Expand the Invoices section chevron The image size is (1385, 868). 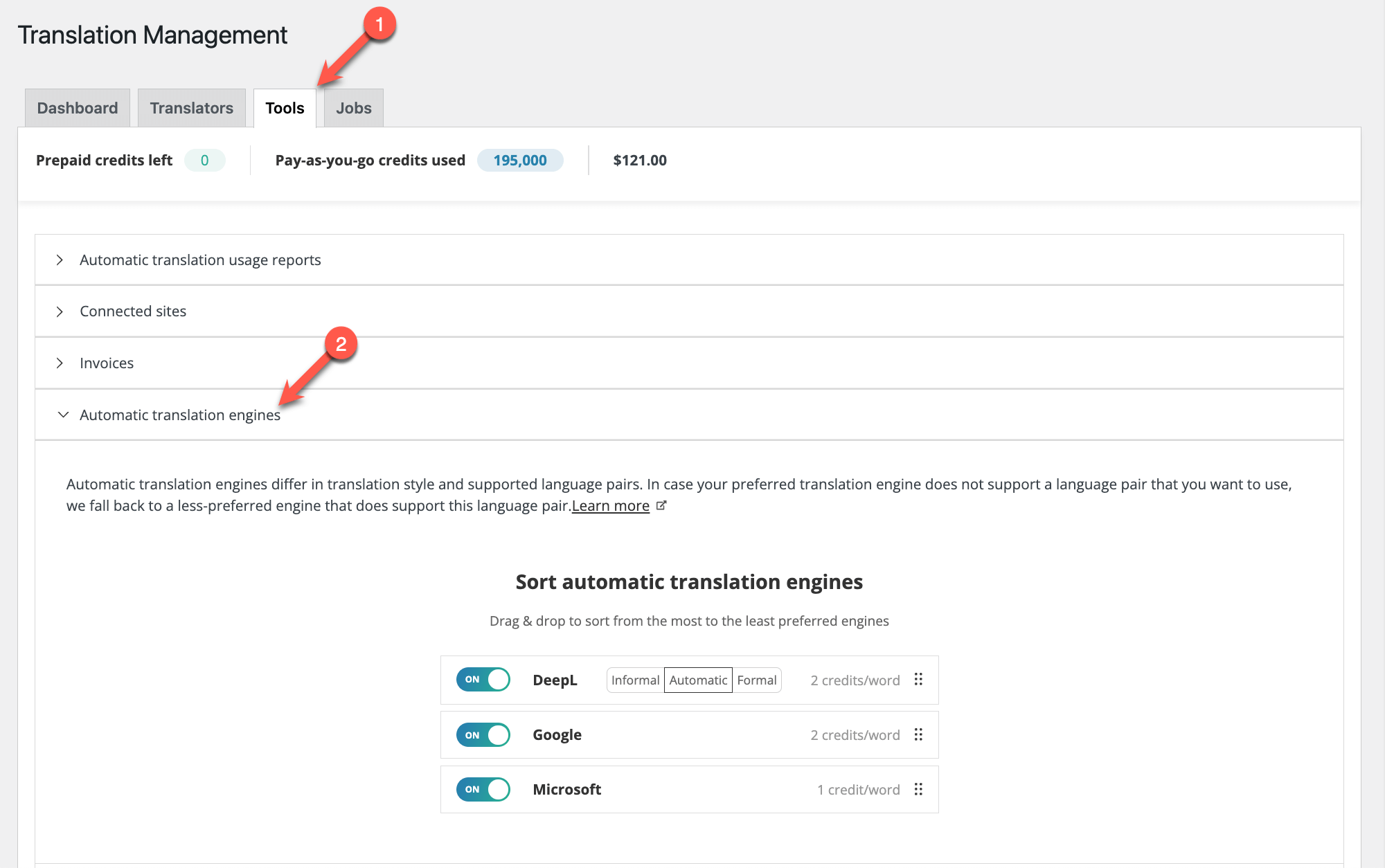click(60, 363)
